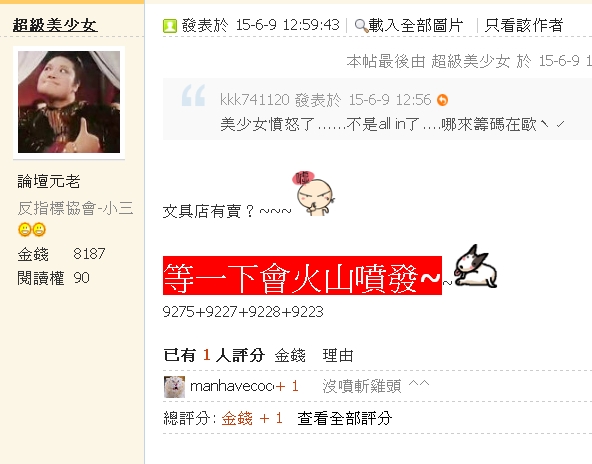The width and height of the screenshot is (592, 464).
Task: Click the magnifier load-images icon
Action: pos(361,26)
